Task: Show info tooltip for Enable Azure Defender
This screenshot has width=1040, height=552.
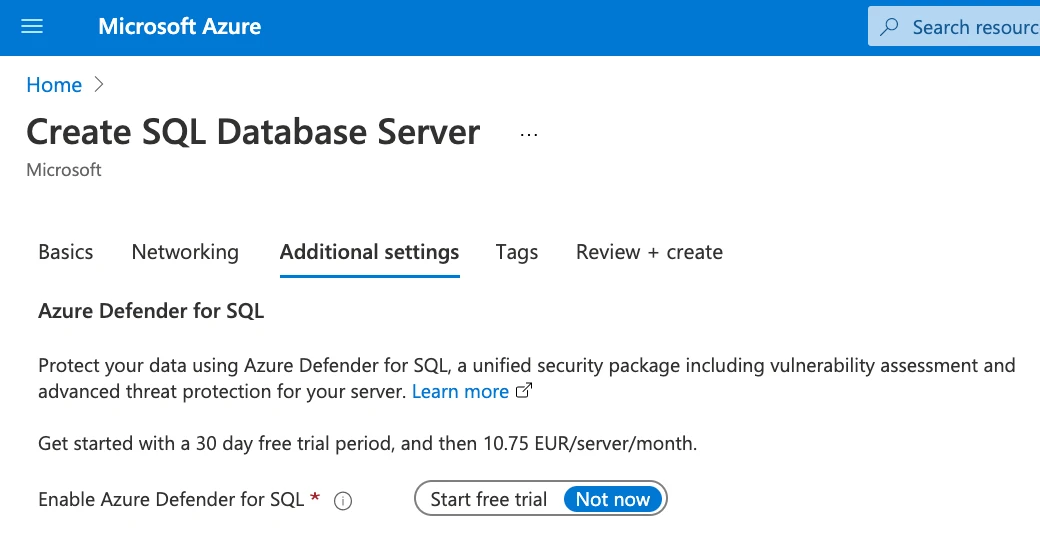Action: 343,501
